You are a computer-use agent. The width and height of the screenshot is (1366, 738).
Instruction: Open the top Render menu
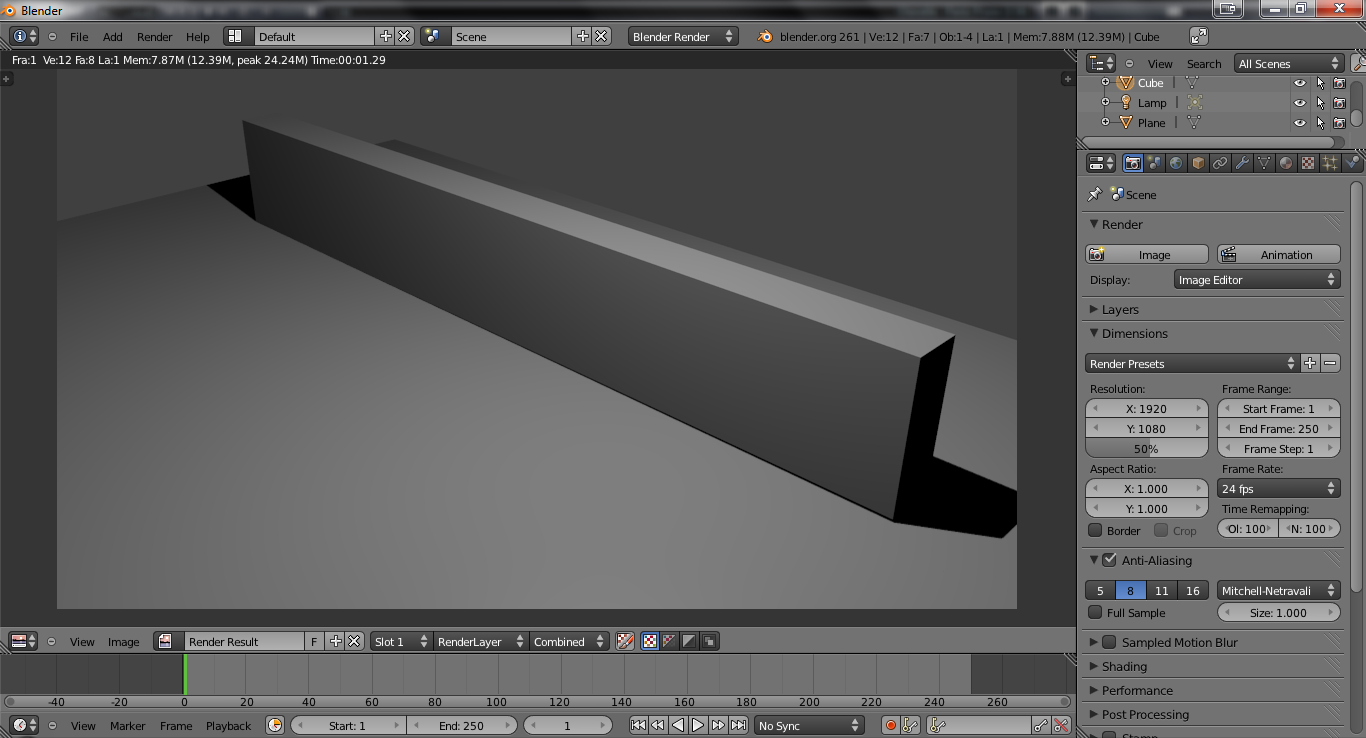[x=155, y=36]
